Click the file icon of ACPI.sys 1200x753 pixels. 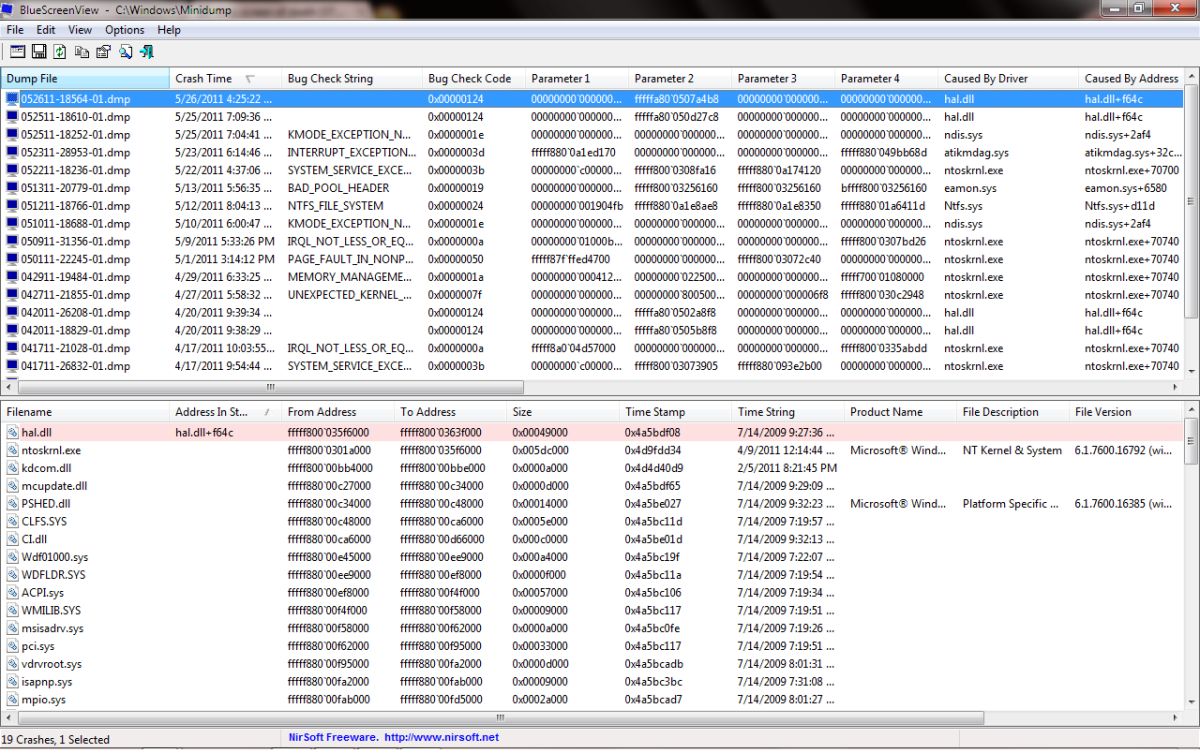tap(12, 593)
